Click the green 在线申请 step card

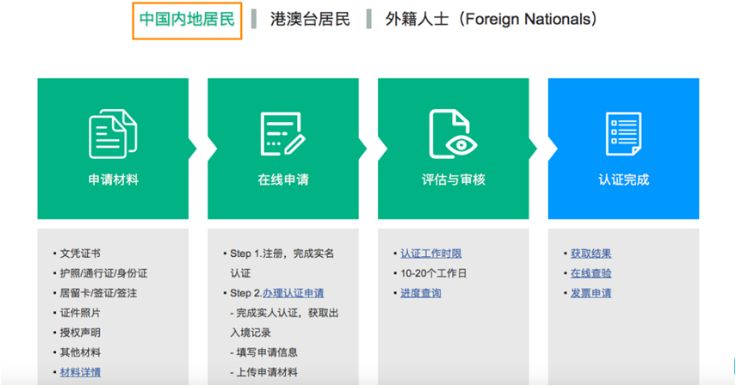point(283,148)
